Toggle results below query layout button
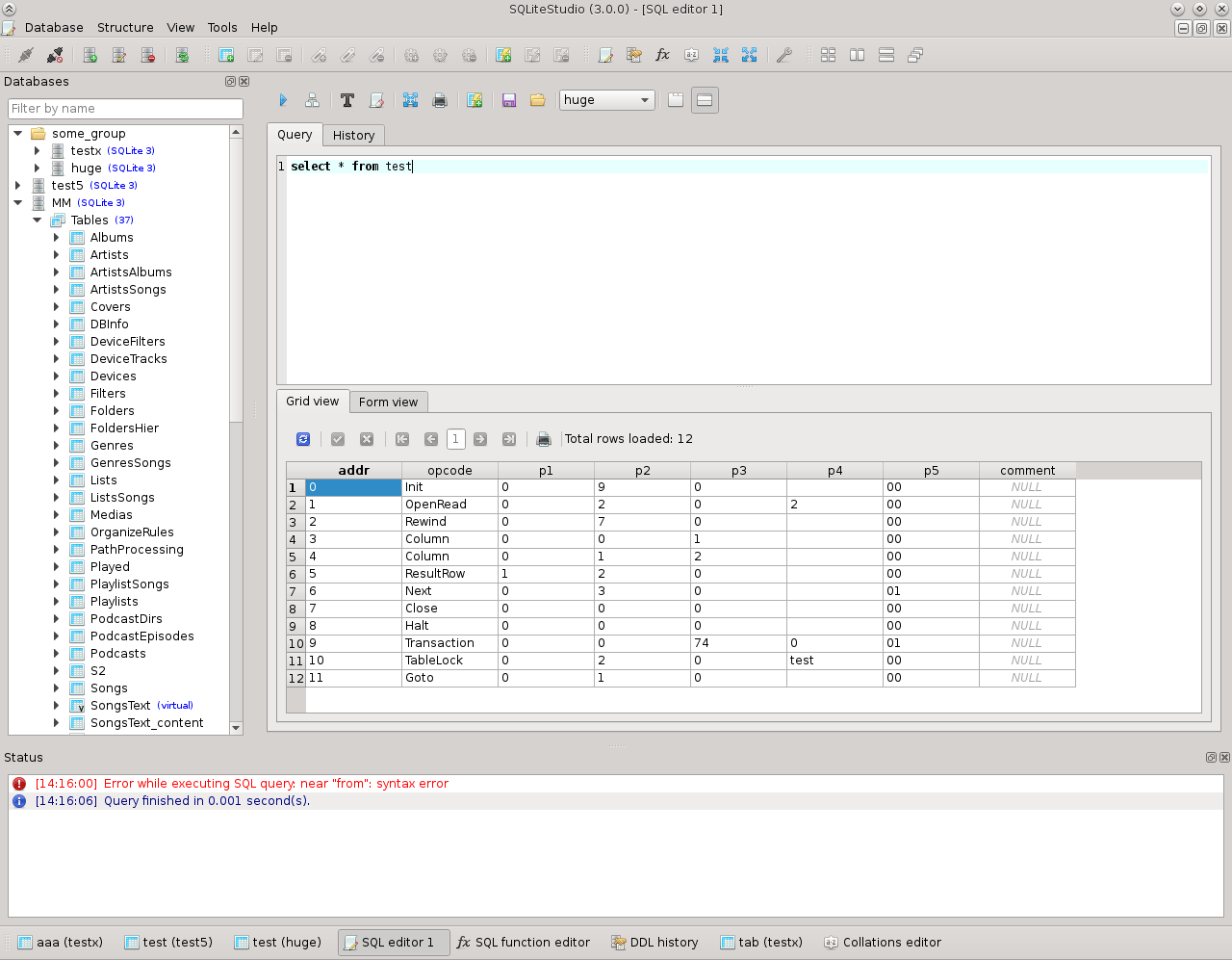Screen dimensions: 1232x960 coord(705,100)
